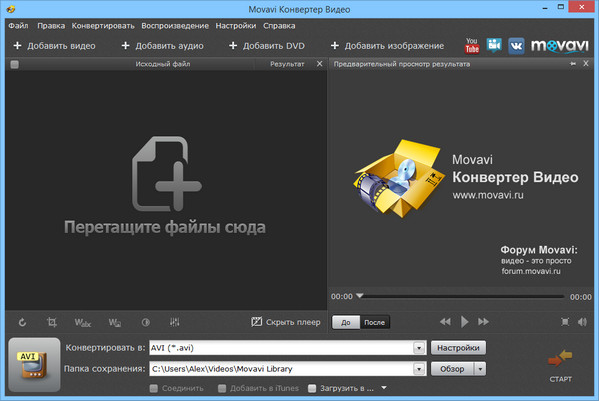Expand the Обзор button dropdown arrow

click(480, 369)
